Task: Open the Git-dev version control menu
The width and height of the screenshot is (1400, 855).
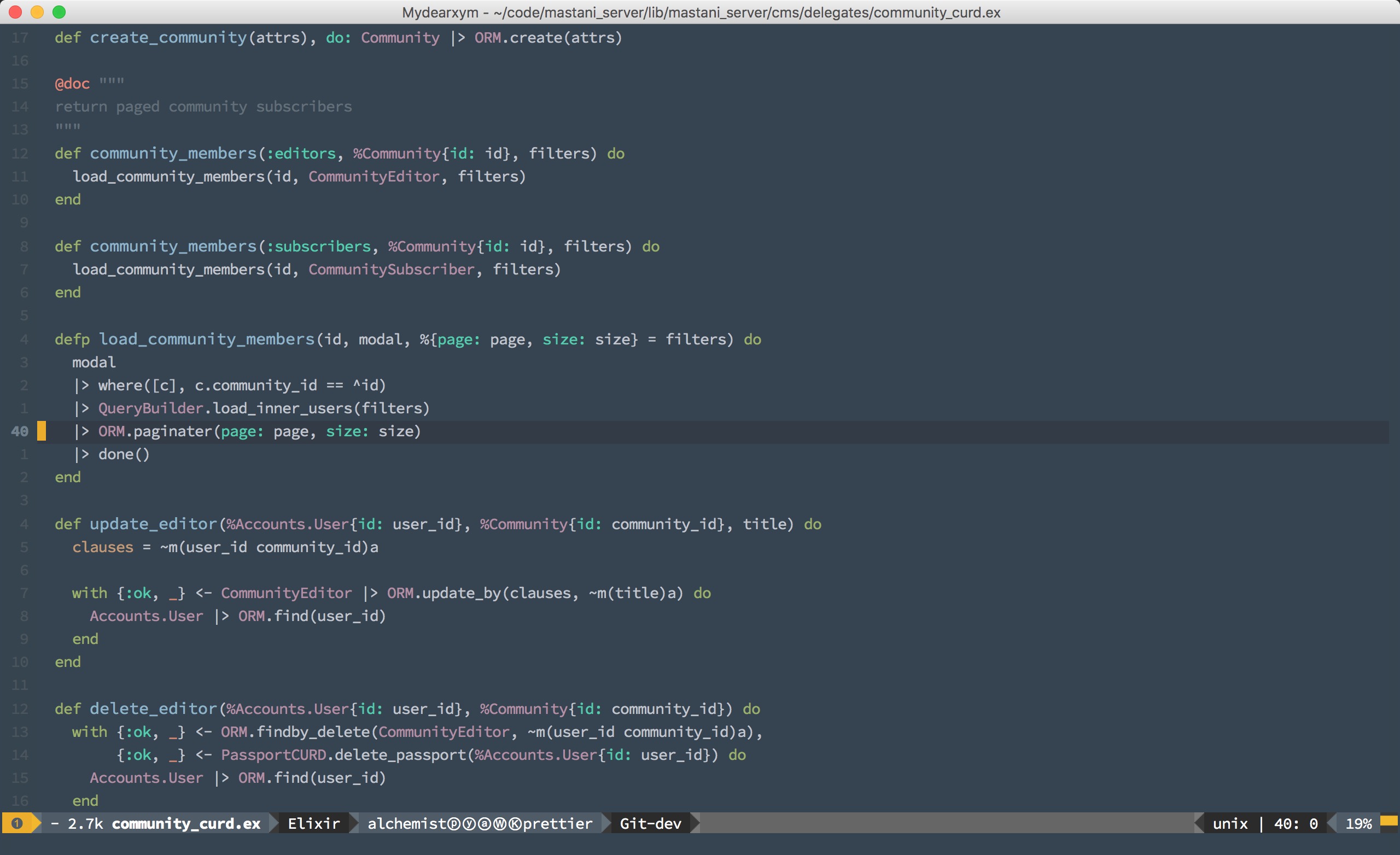Action: [x=650, y=824]
